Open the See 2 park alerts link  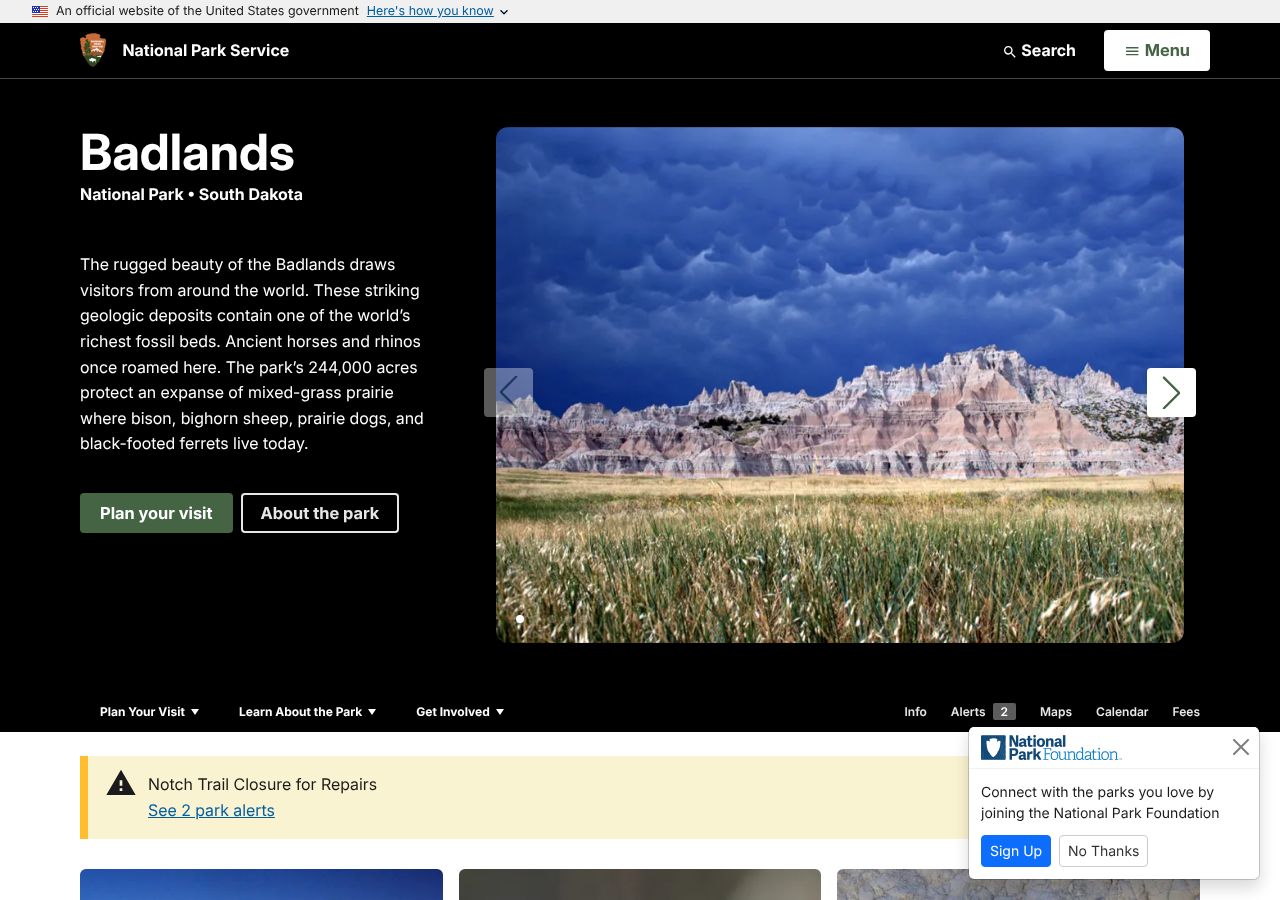(211, 810)
